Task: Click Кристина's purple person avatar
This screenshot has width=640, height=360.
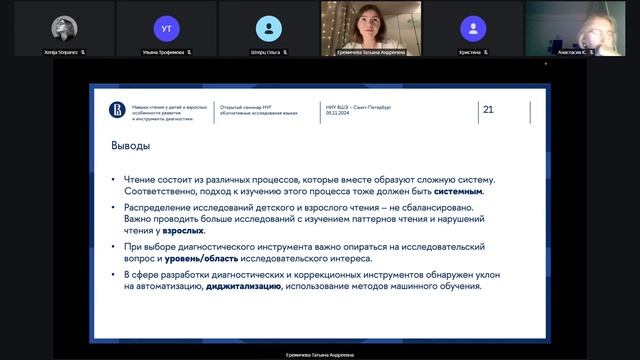Action: tap(473, 29)
